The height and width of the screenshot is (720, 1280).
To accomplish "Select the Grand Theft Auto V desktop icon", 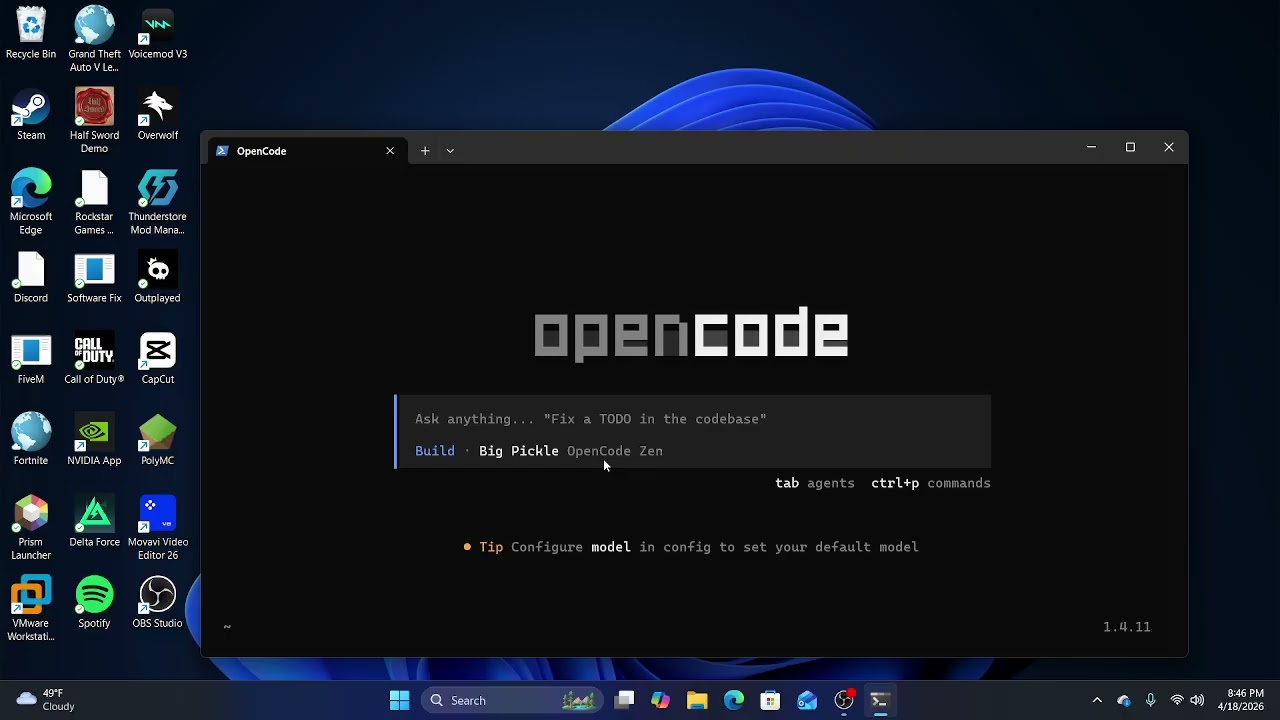I will [94, 39].
